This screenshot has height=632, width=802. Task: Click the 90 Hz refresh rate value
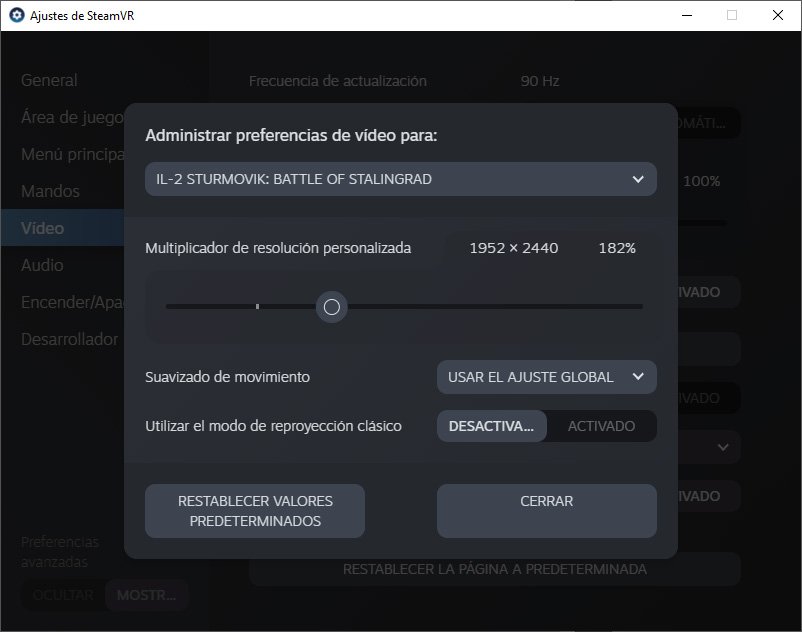point(540,81)
